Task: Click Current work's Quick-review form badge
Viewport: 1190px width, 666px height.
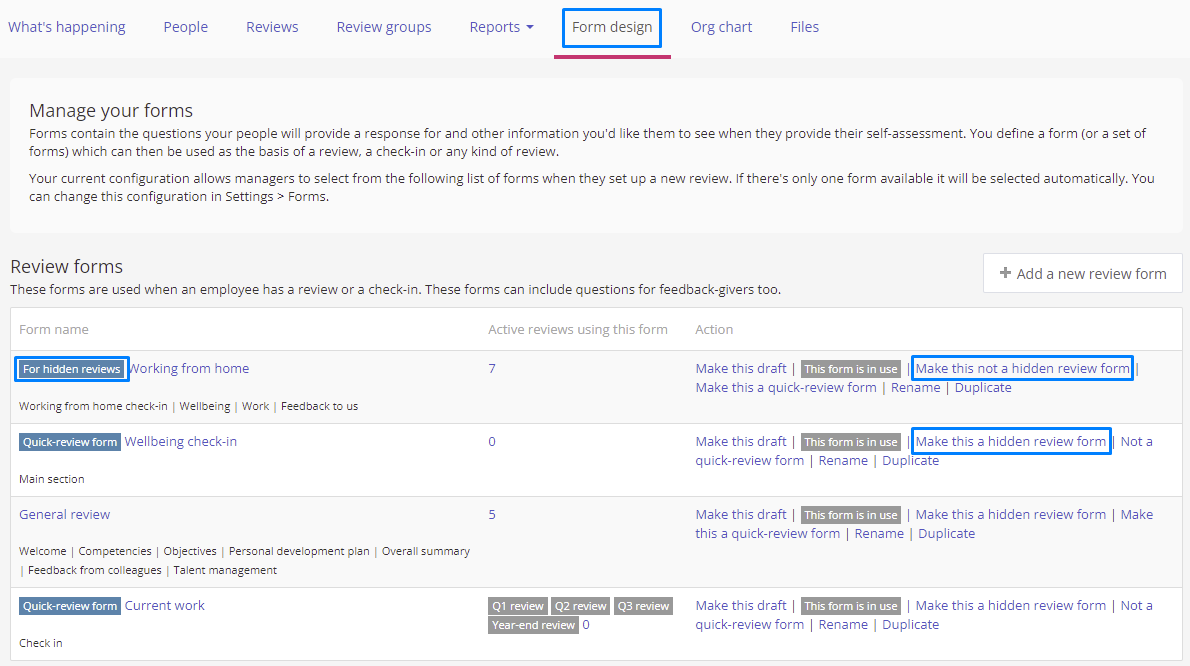Action: tap(70, 606)
